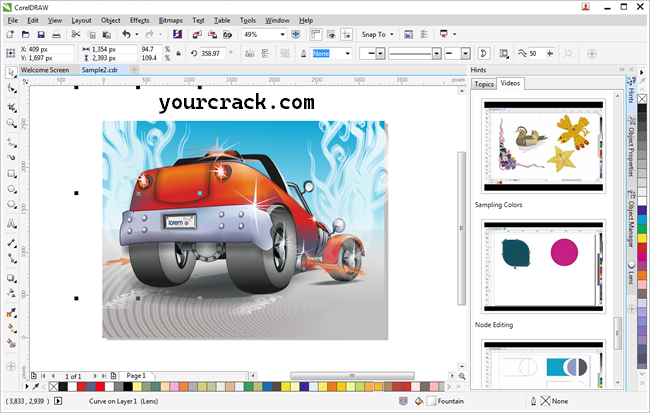This screenshot has height=413, width=650.
Task: Select the Interactive Fill tool
Action: [11, 328]
